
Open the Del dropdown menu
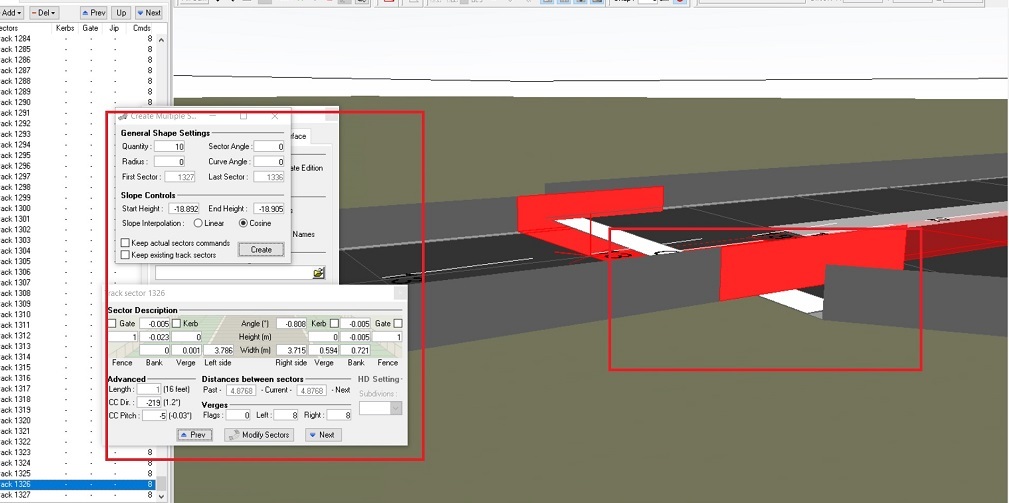(x=44, y=13)
